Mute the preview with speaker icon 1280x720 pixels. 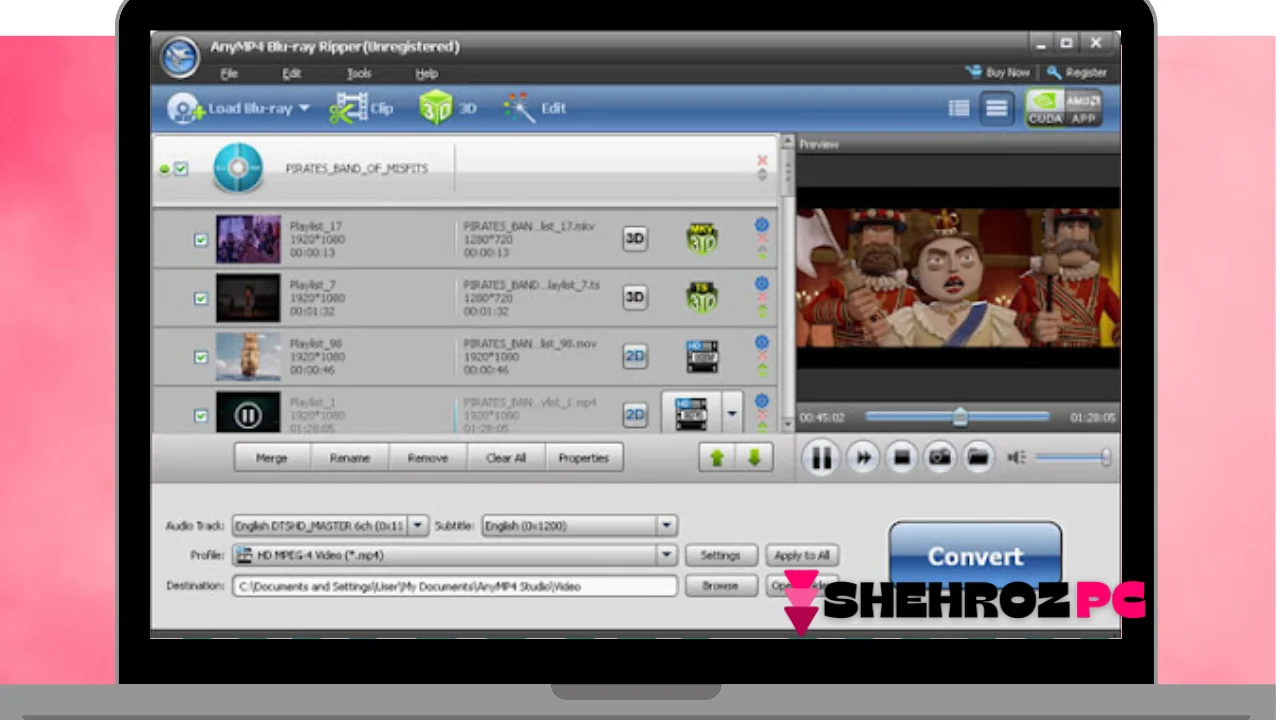[1016, 458]
